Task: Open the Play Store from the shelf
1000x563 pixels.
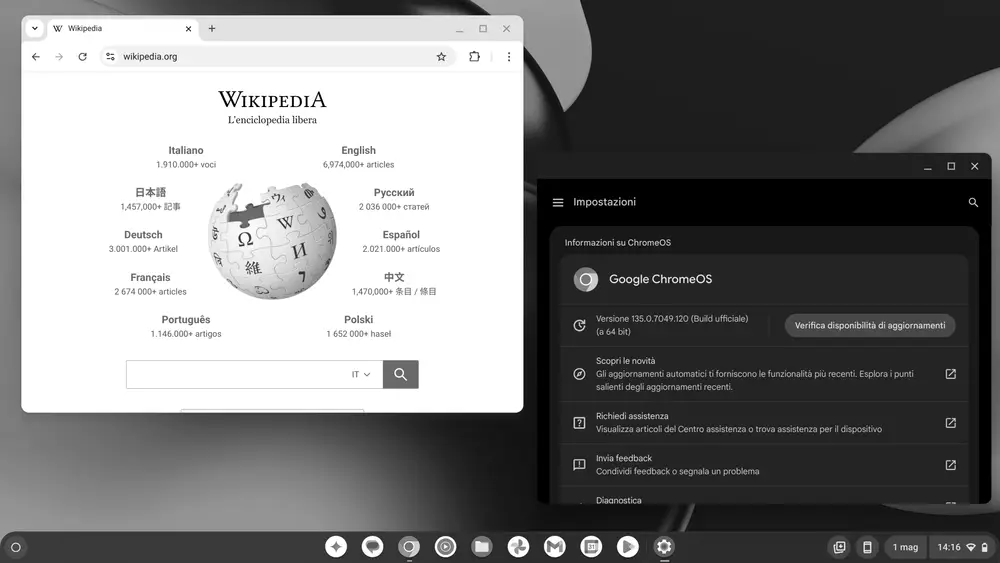Action: coord(628,546)
